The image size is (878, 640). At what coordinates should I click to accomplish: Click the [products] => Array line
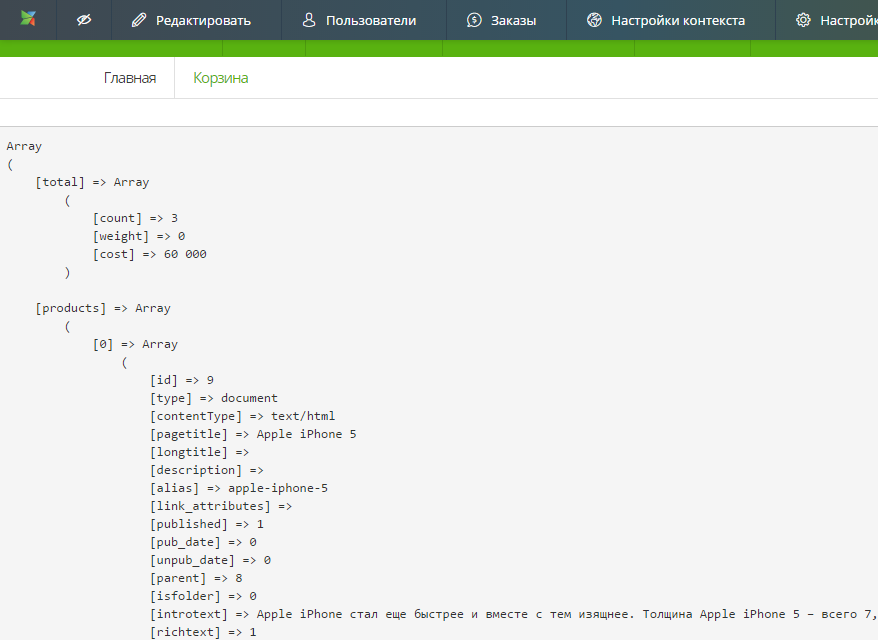103,308
